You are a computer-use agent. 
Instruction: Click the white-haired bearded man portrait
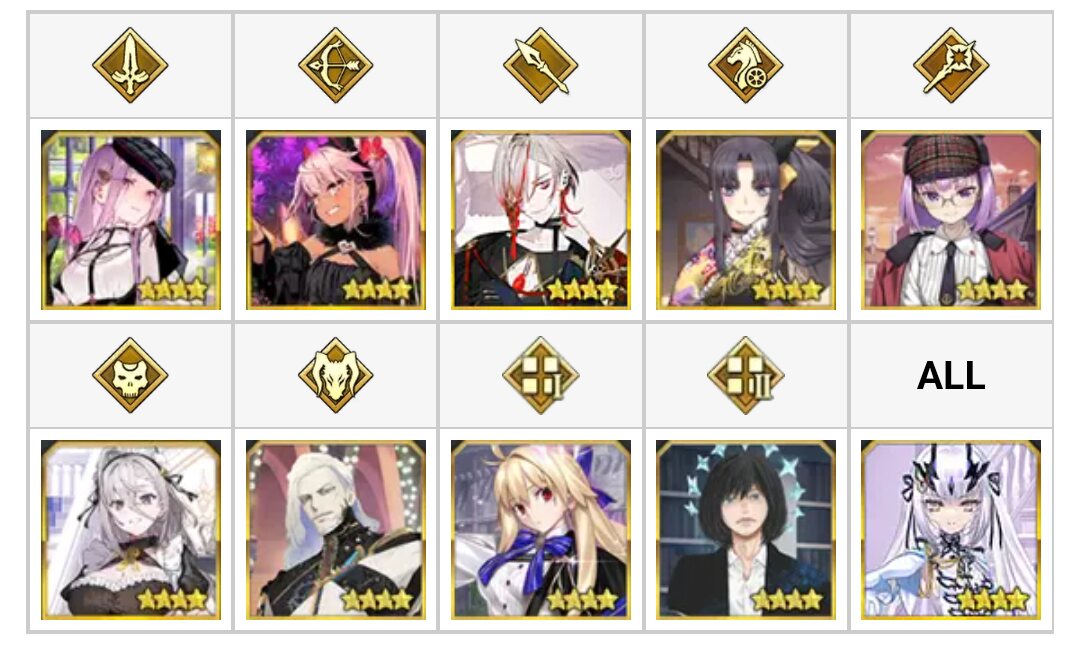point(336,530)
